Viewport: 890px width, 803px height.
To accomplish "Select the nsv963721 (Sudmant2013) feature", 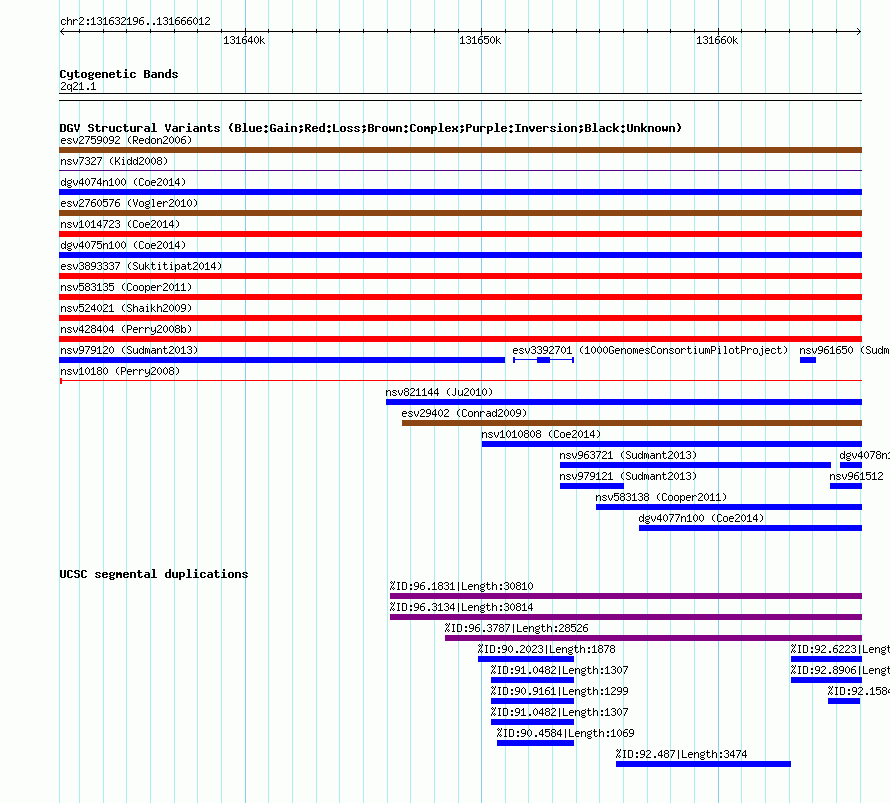I will 695,465.
